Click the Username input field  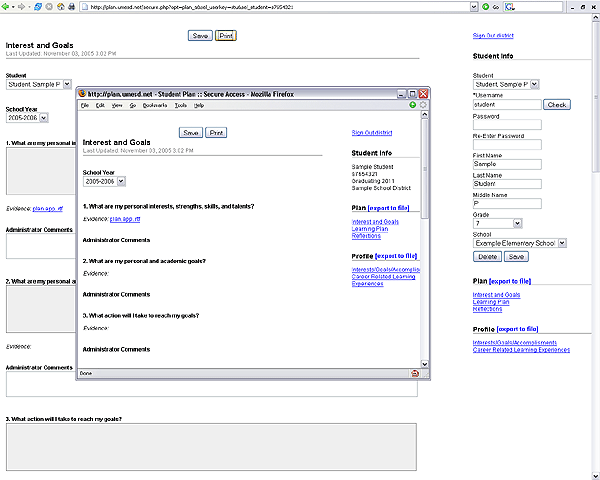[x=507, y=104]
